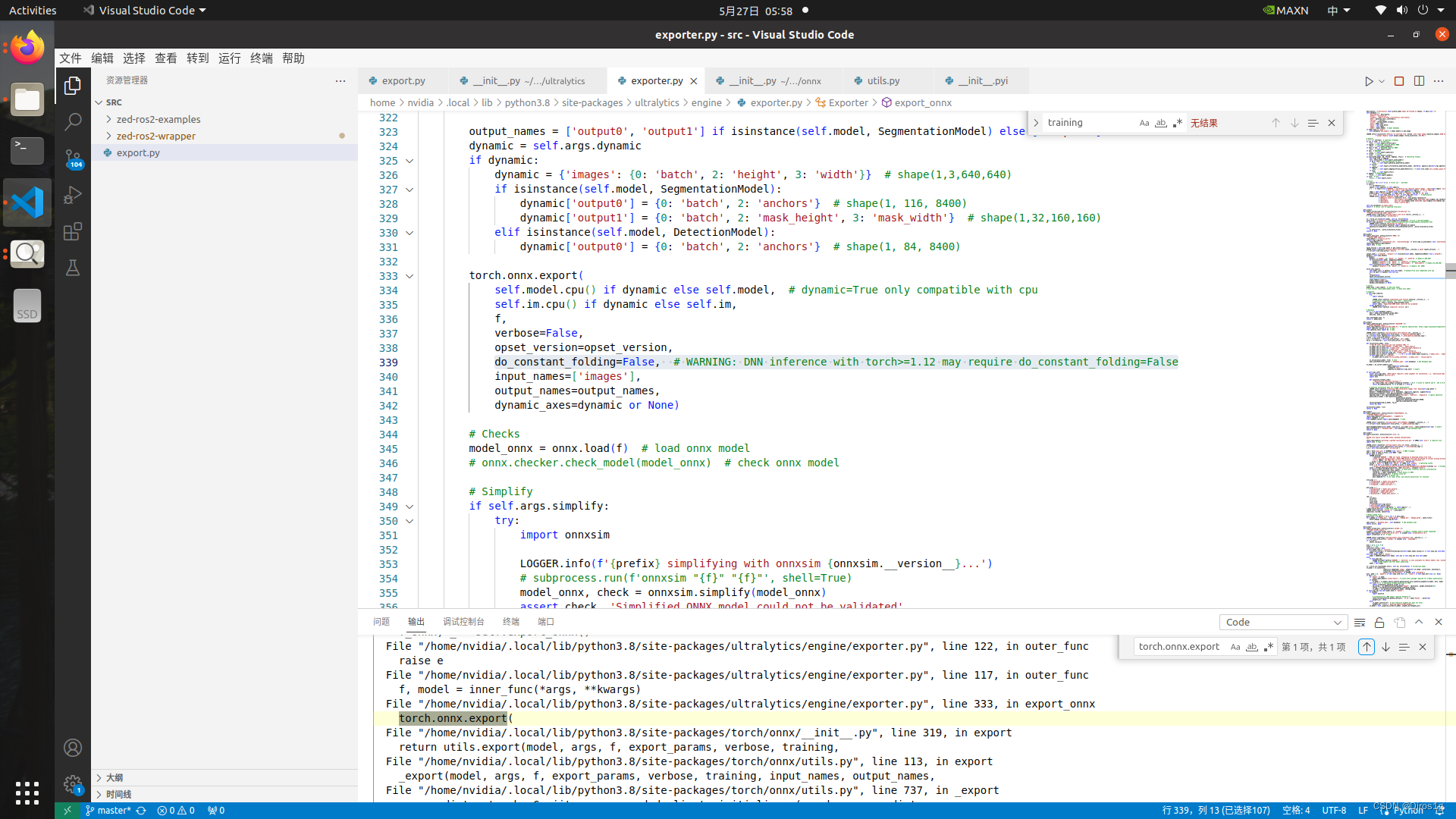Select the Run and Debug icon
The height and width of the screenshot is (819, 1456).
tap(73, 196)
